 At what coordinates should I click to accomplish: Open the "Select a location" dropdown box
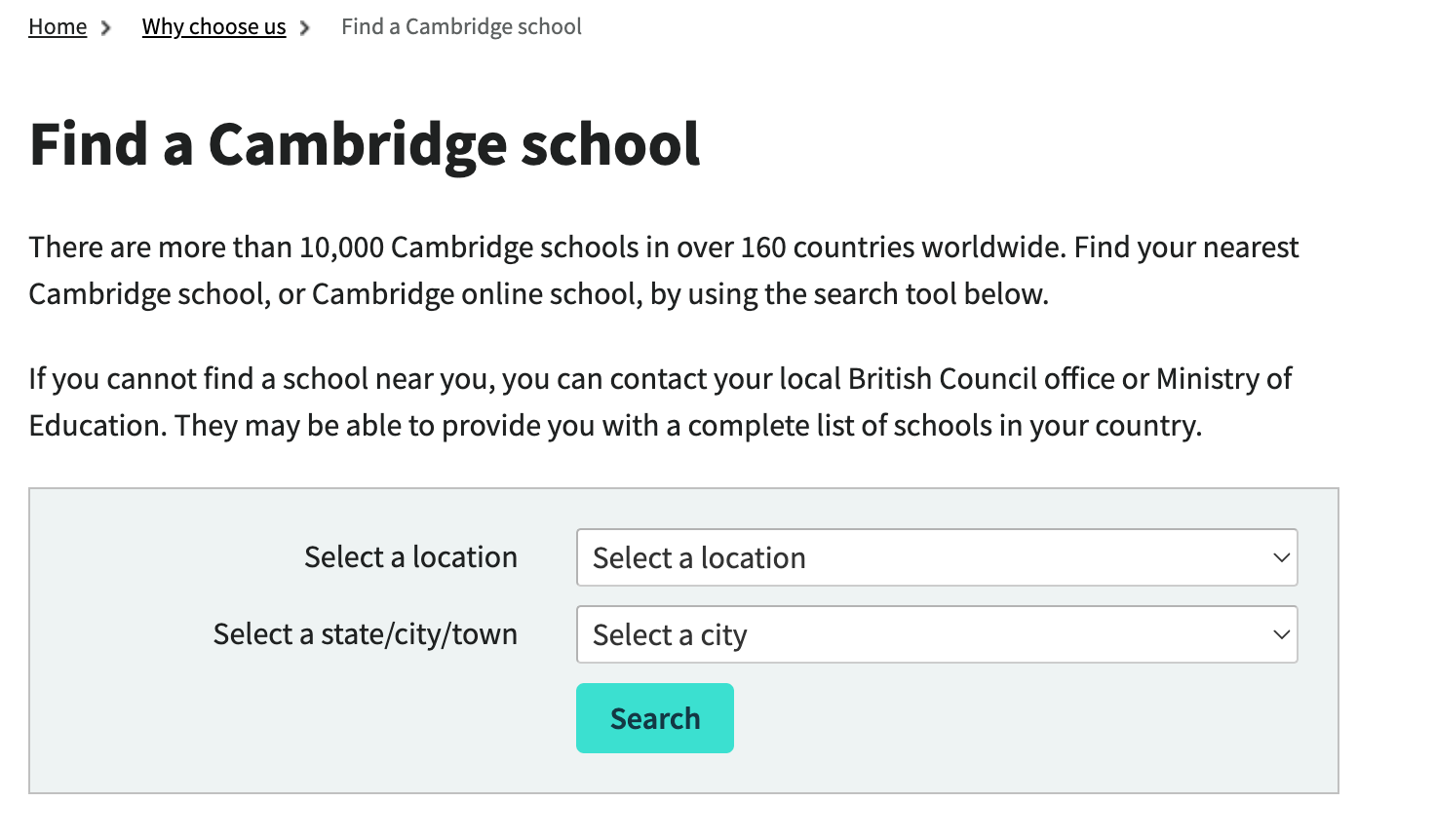(916, 557)
